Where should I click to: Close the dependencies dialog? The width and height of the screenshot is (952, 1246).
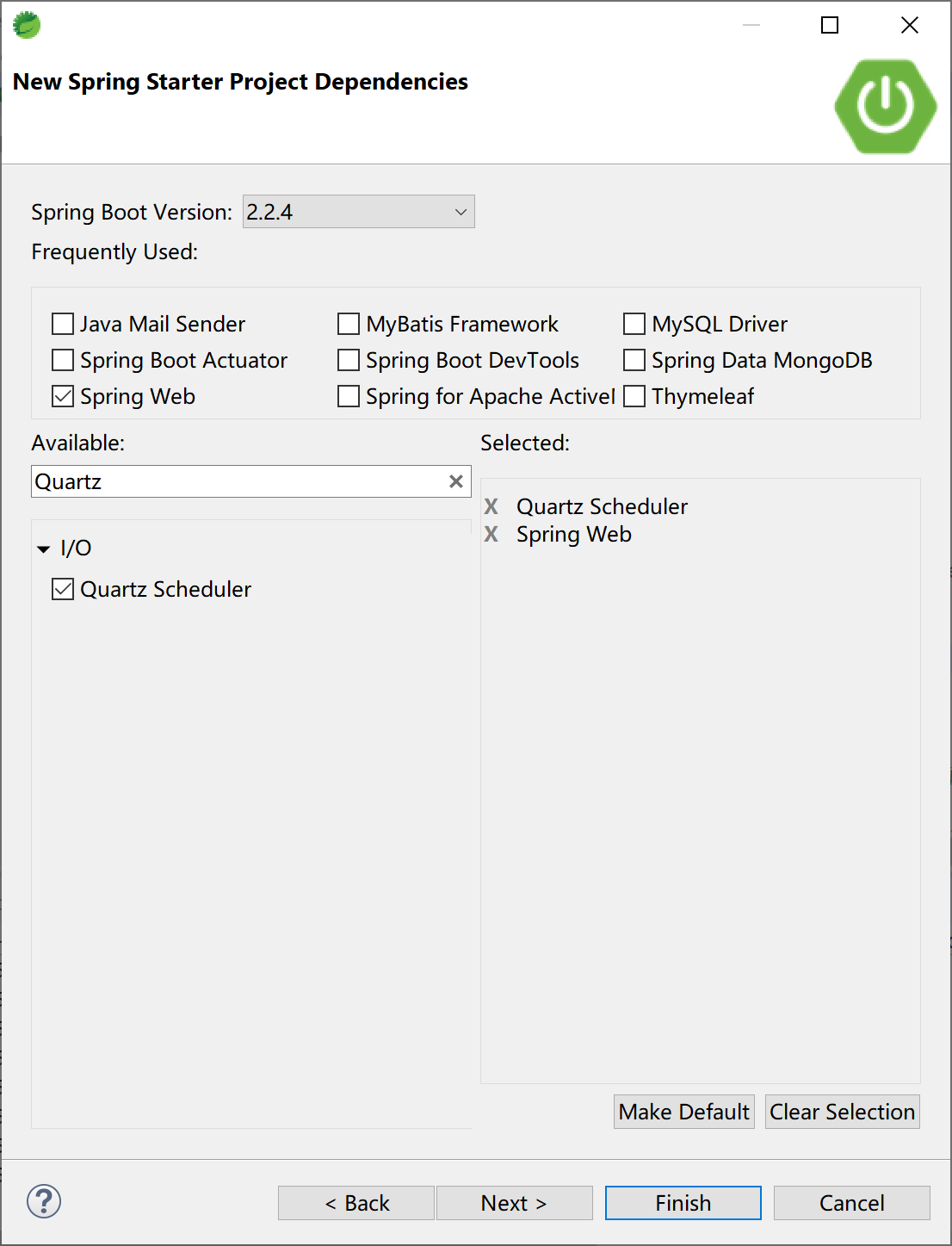(x=909, y=25)
